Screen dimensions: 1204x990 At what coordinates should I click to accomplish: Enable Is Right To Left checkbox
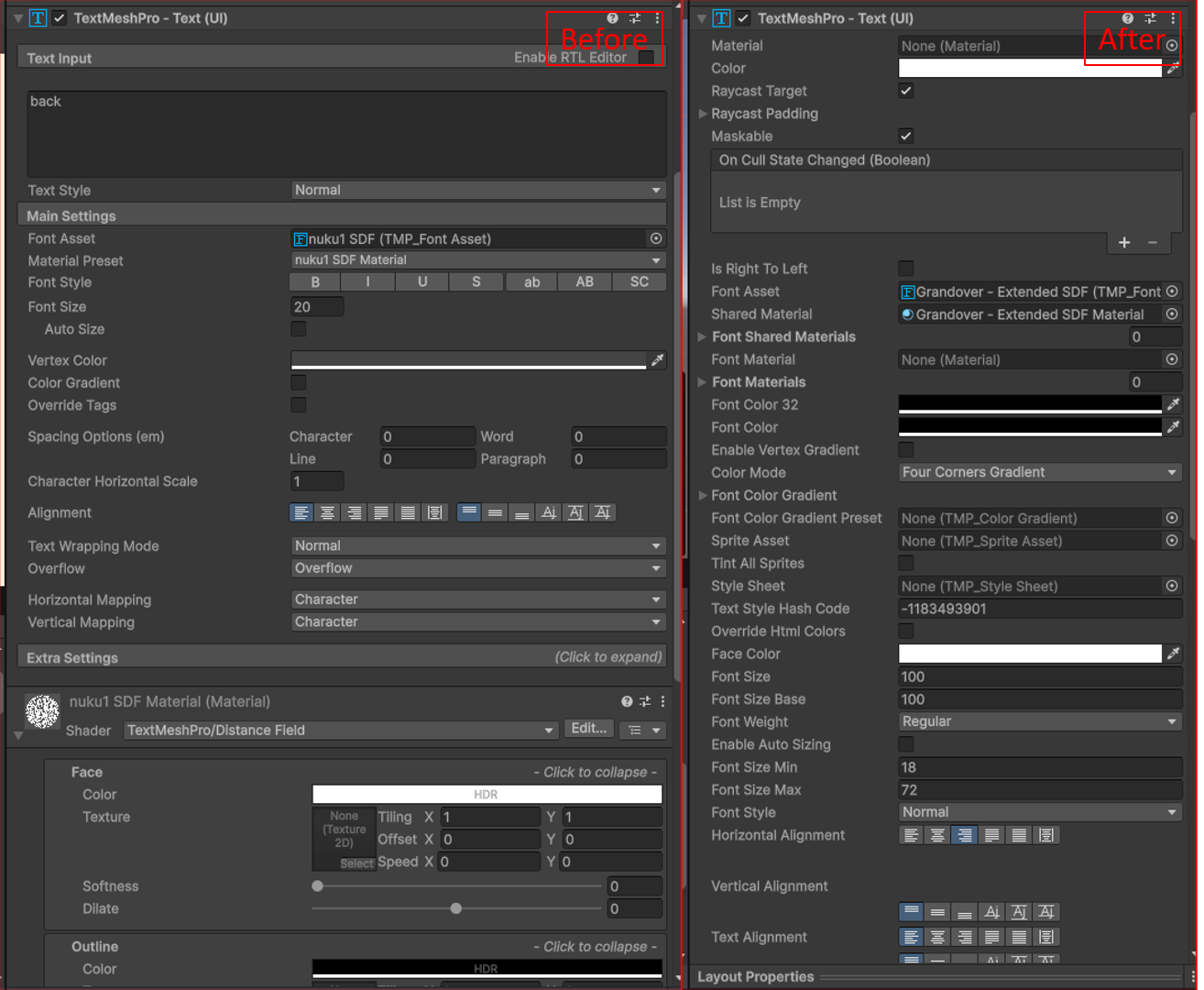(905, 269)
